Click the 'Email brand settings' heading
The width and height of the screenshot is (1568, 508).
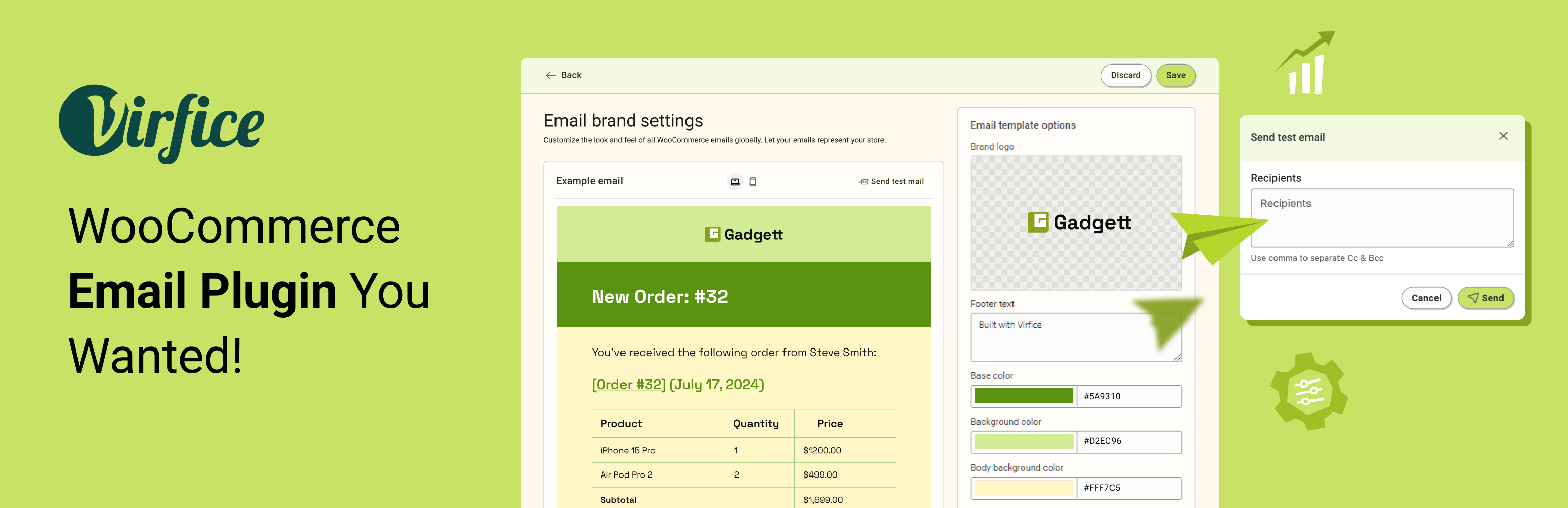point(624,120)
